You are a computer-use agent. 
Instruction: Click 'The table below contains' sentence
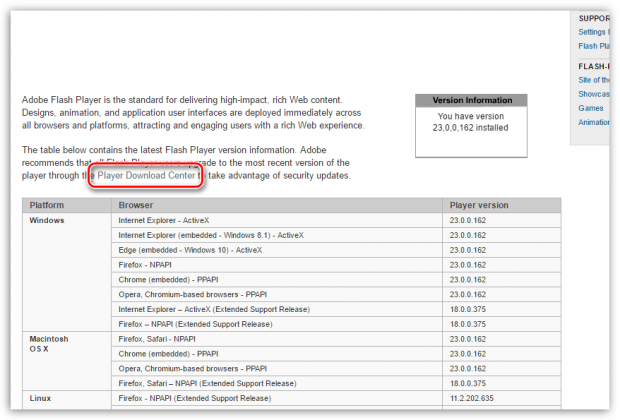coord(157,150)
